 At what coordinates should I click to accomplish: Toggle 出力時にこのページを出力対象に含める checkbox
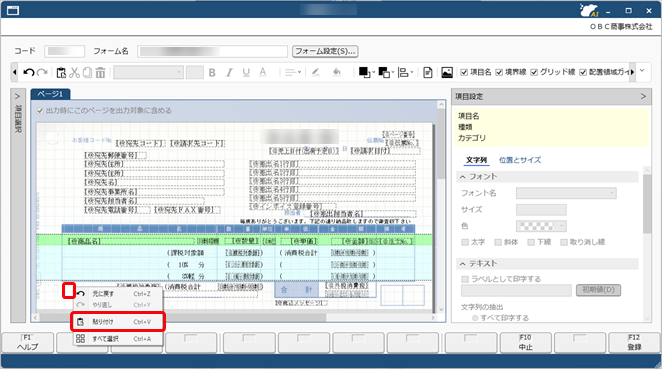click(x=40, y=111)
